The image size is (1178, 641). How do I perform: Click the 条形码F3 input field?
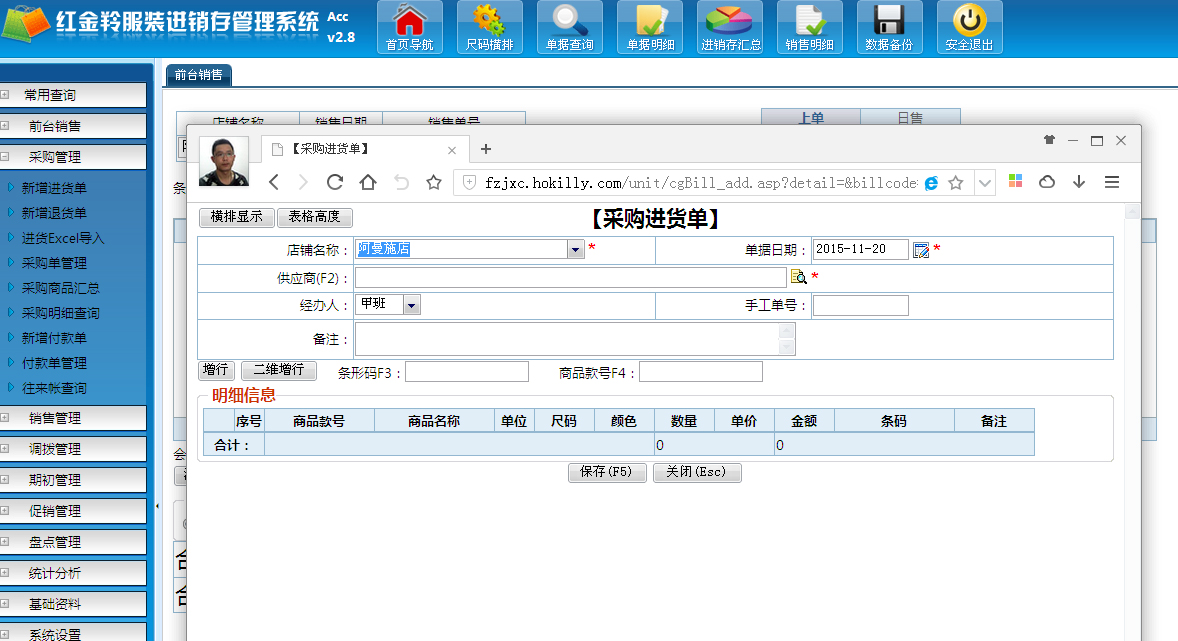coord(466,373)
